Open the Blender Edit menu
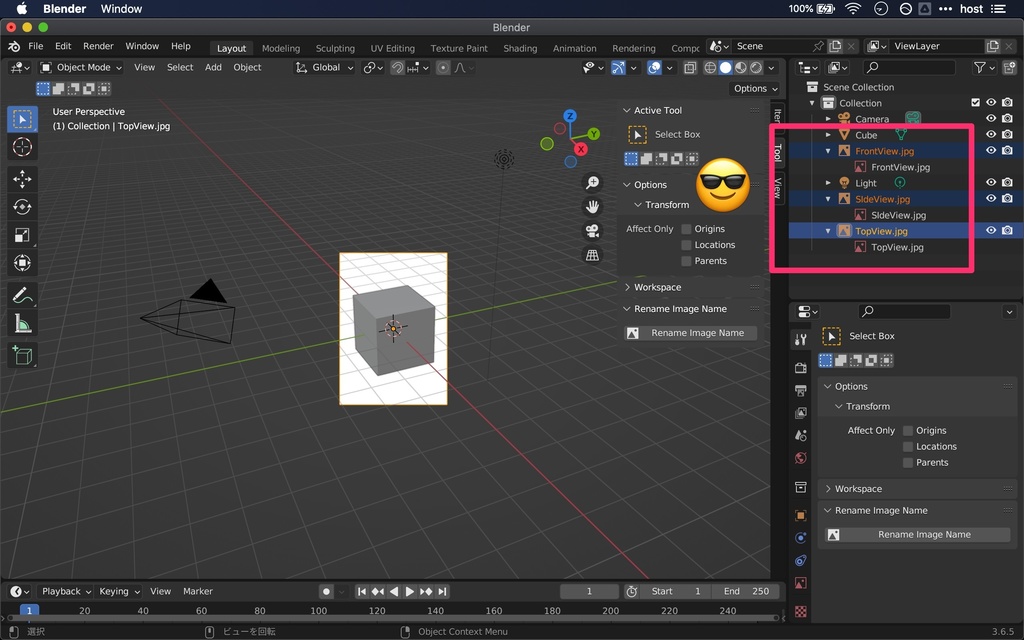The height and width of the screenshot is (640, 1024). point(63,46)
